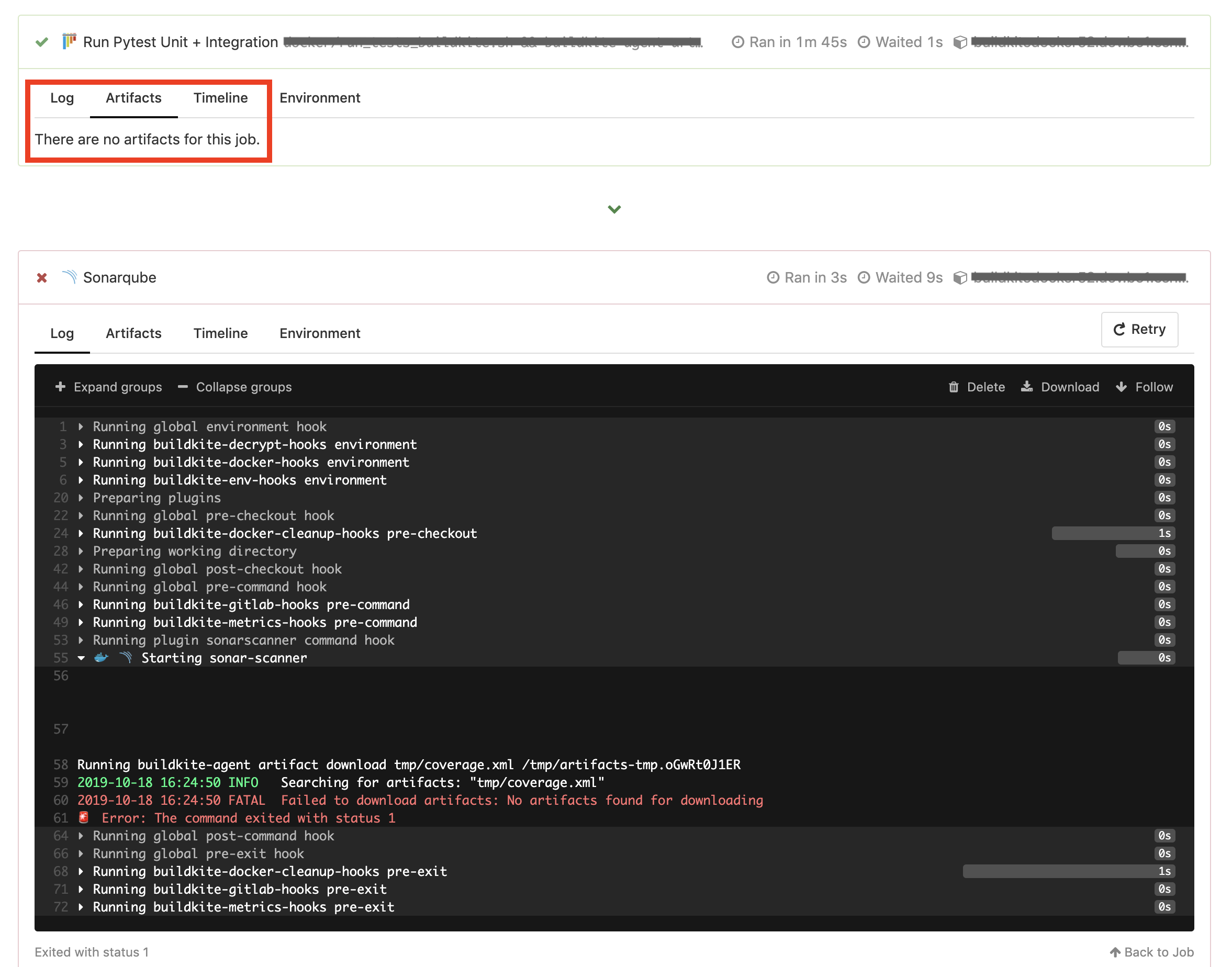The width and height of the screenshot is (1232, 967).
Task: Click the green passed checkmark icon
Action: [x=42, y=42]
